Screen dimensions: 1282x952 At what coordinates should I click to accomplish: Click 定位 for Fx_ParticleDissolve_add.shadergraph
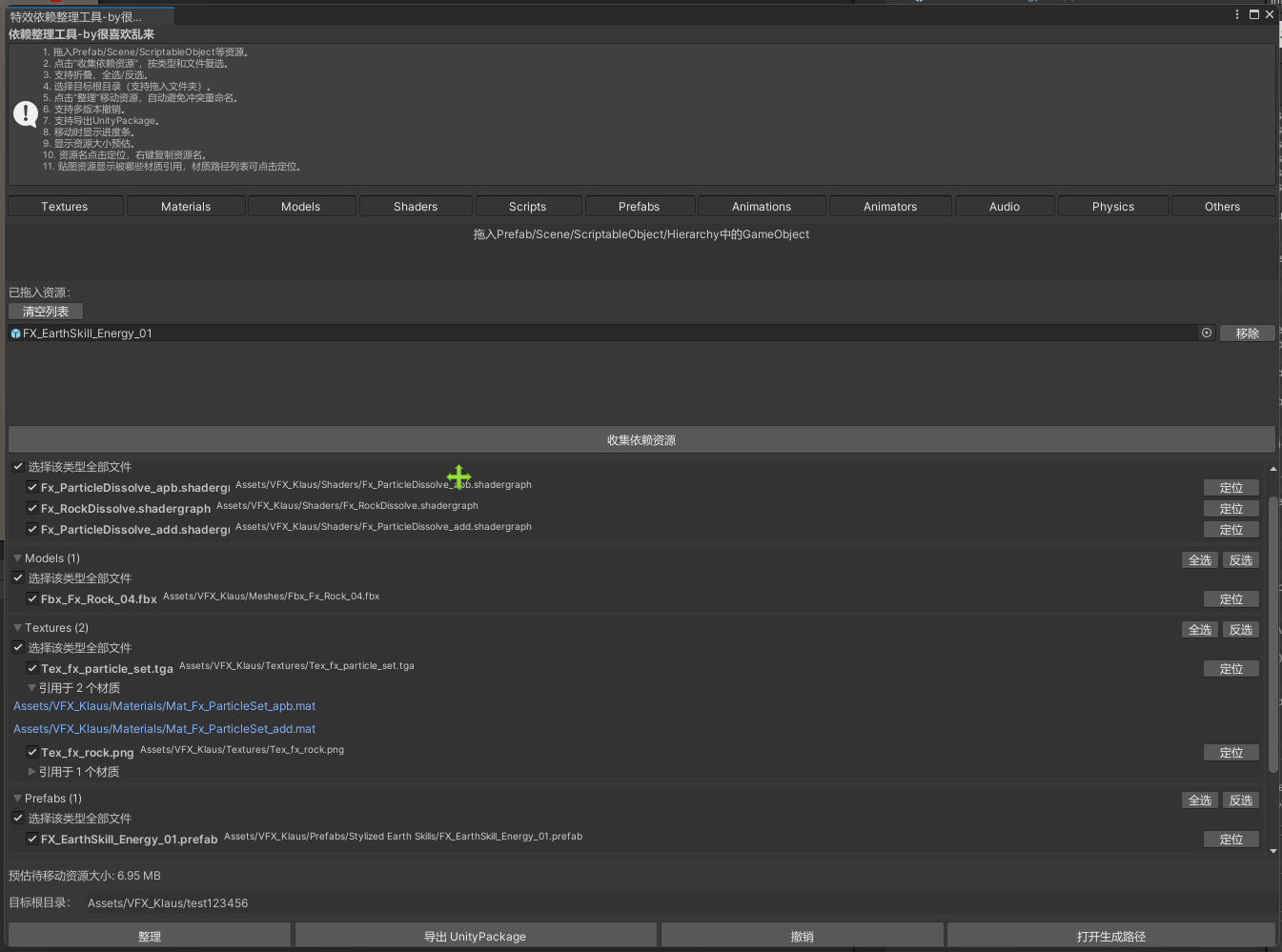point(1231,529)
